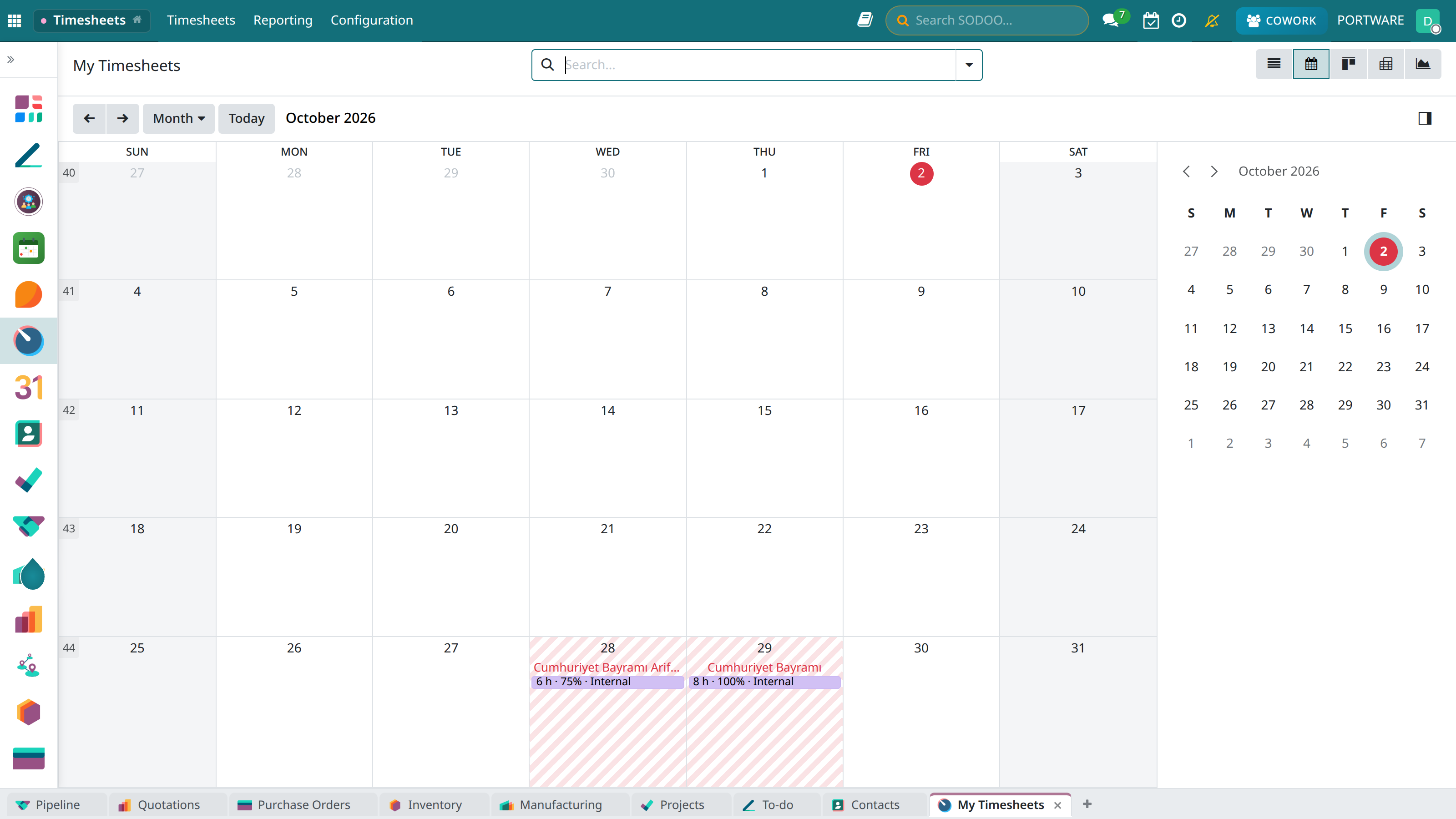
Task: Open the clock timer icon in header
Action: point(1178,20)
